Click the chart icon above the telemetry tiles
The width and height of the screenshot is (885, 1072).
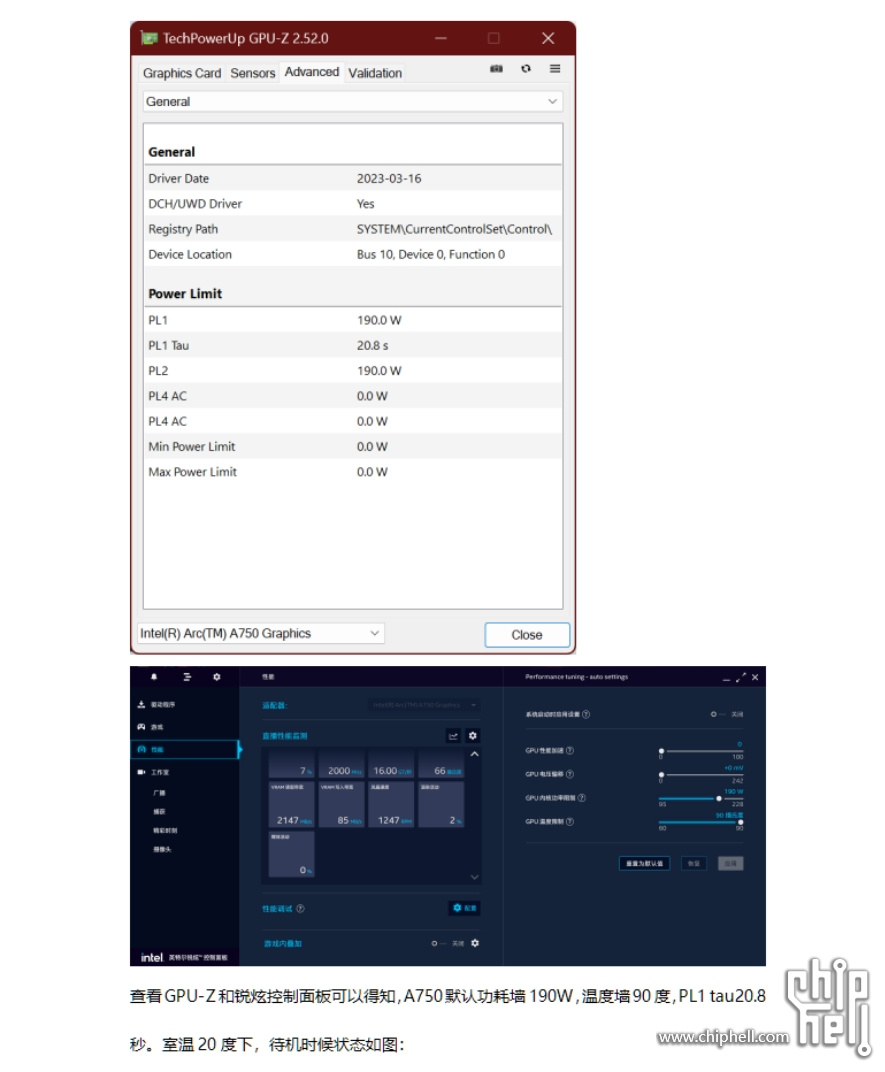click(453, 736)
